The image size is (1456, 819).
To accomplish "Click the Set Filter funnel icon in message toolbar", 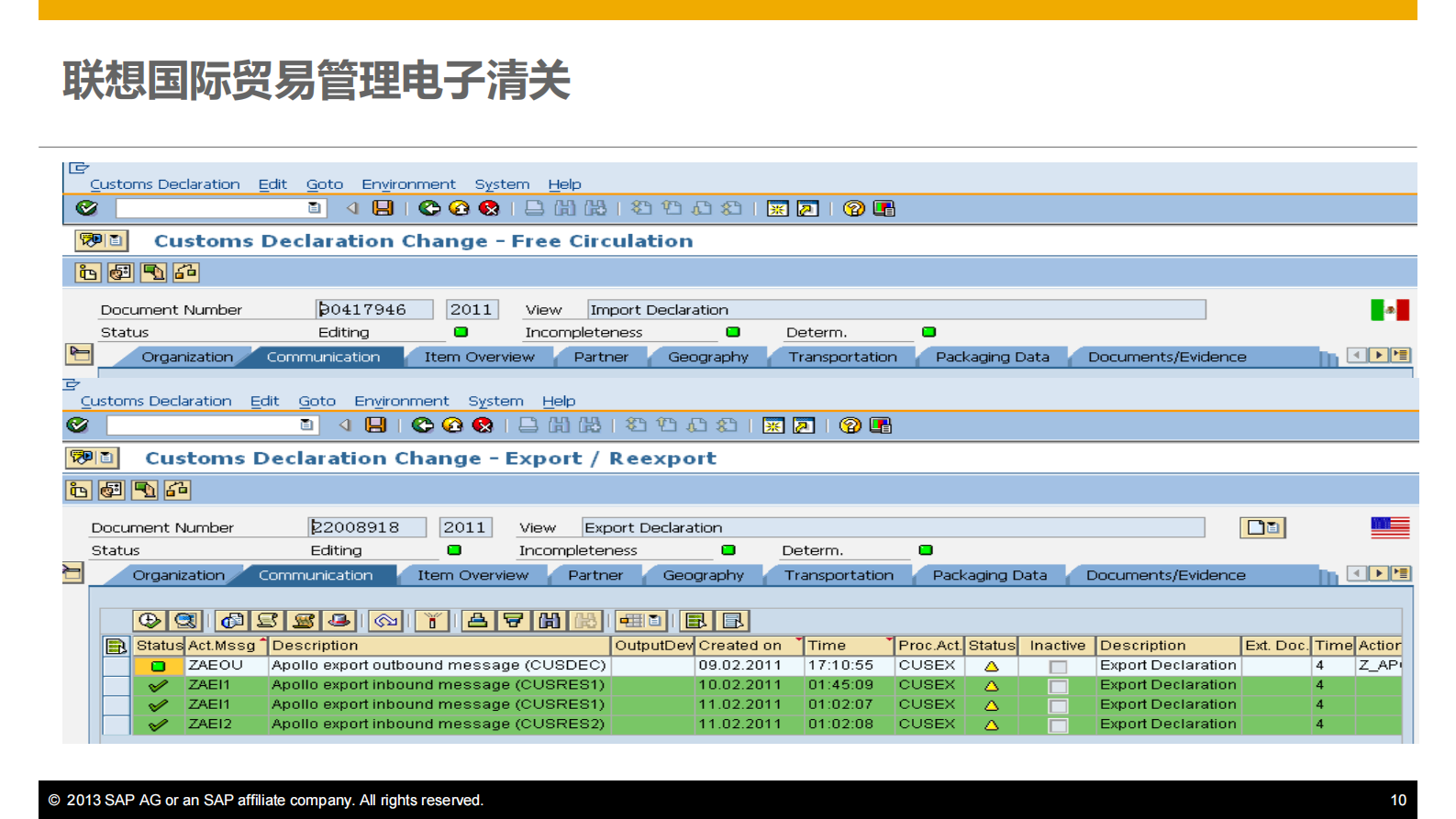I will pos(513,621).
